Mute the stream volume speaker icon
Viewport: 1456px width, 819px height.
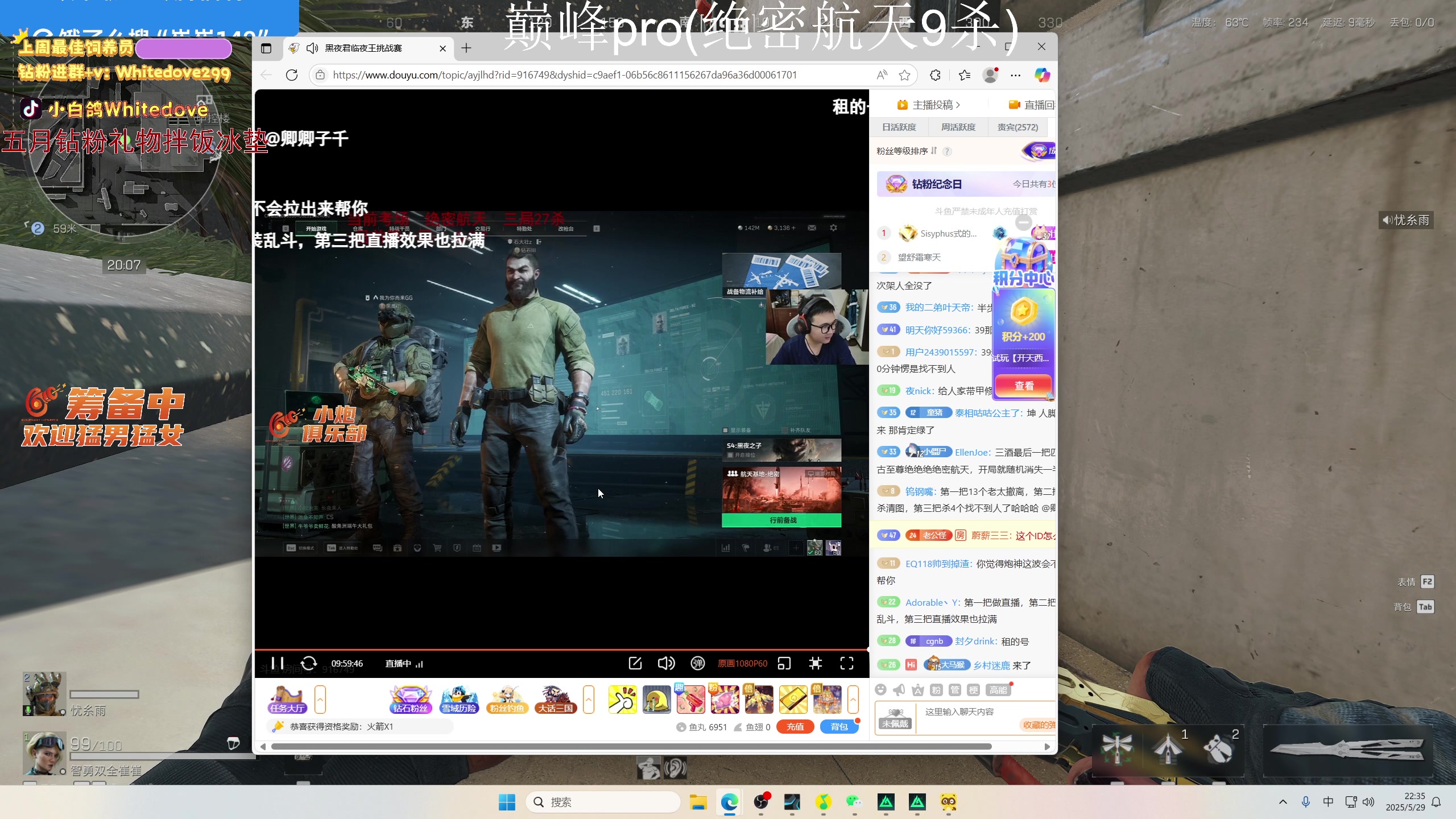point(666,663)
